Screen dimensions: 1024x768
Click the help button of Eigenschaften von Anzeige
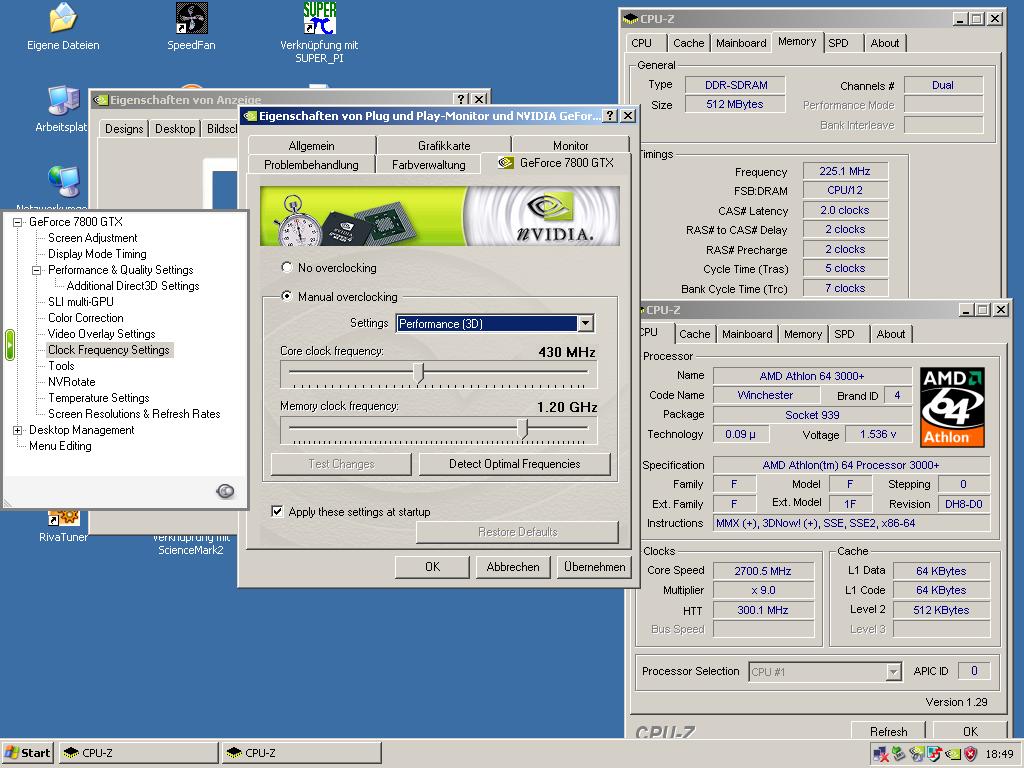[x=461, y=99]
